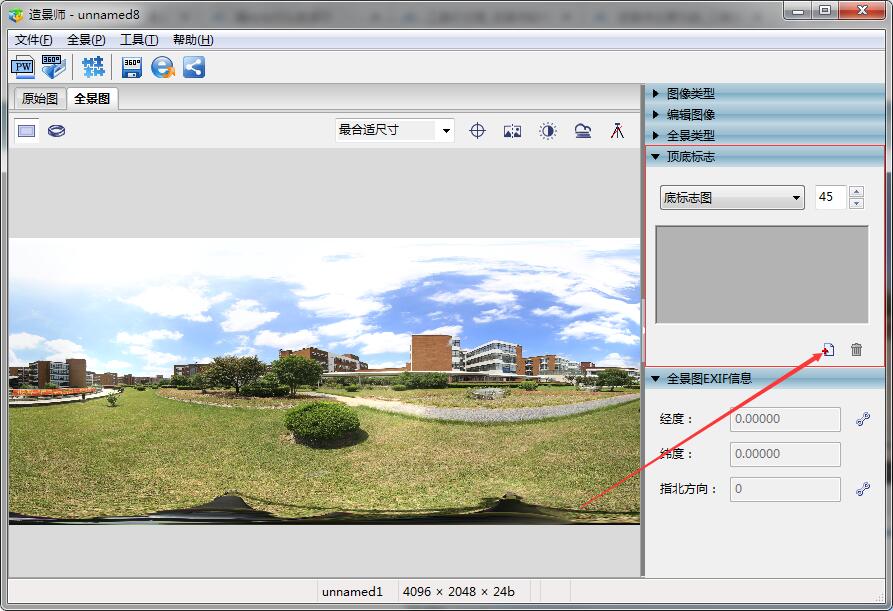Open the 最合适尺寸 zoom dropdown

(x=395, y=130)
